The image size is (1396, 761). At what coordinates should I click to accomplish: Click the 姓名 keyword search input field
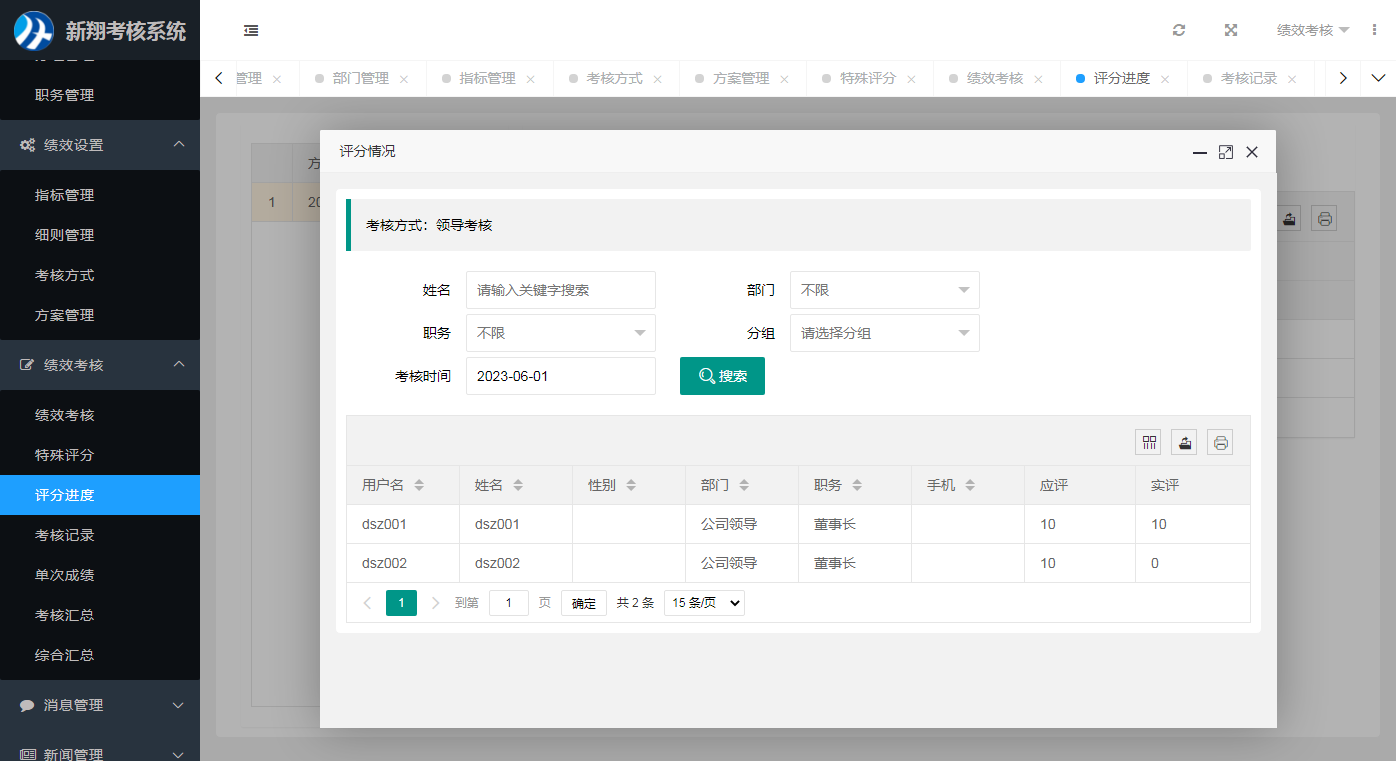(x=560, y=290)
